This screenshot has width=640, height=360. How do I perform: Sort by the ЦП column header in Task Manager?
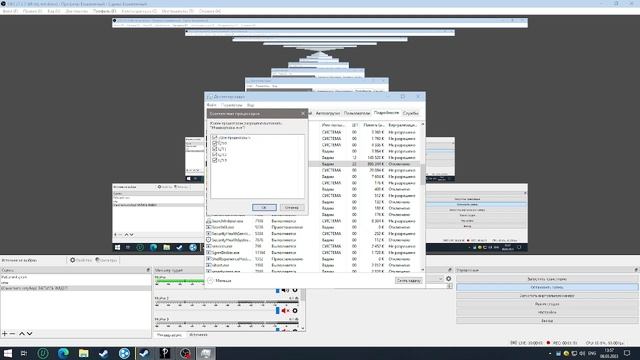[x=354, y=125]
